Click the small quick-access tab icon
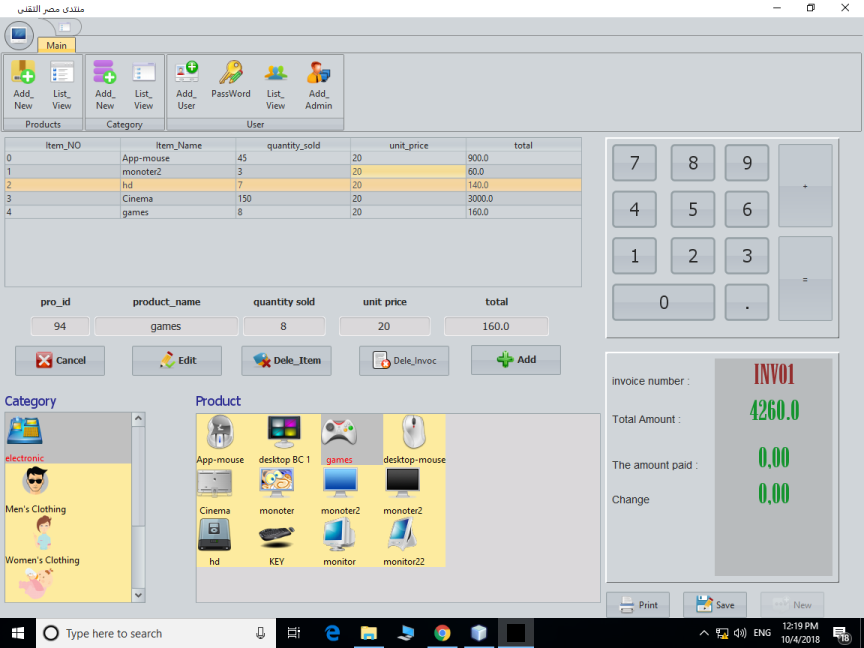The width and height of the screenshot is (864, 648). tap(65, 27)
